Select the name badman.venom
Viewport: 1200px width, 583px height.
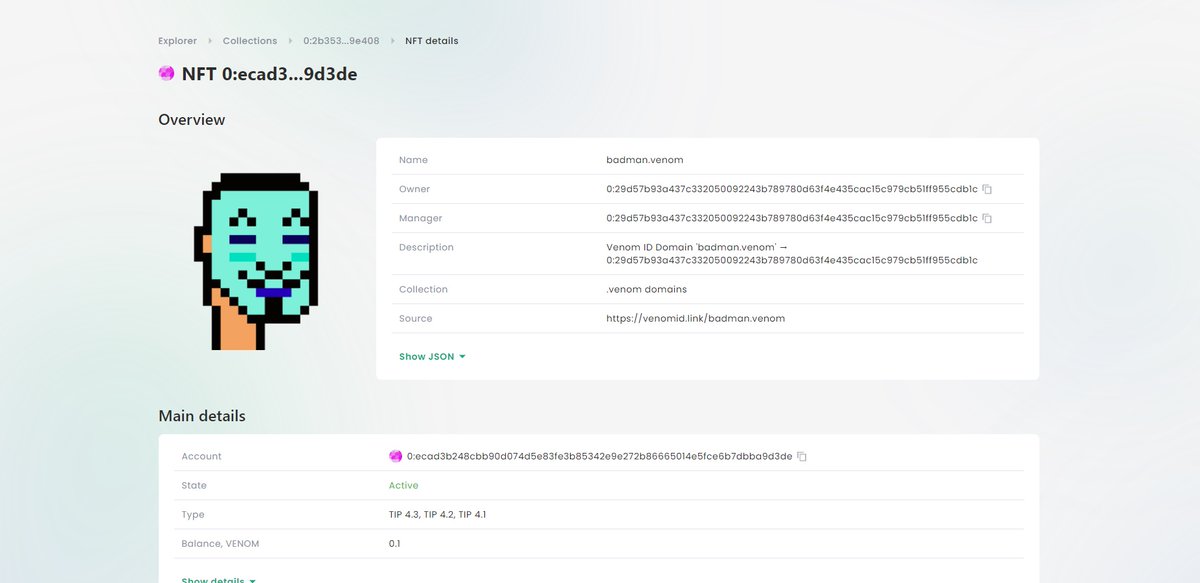point(645,160)
